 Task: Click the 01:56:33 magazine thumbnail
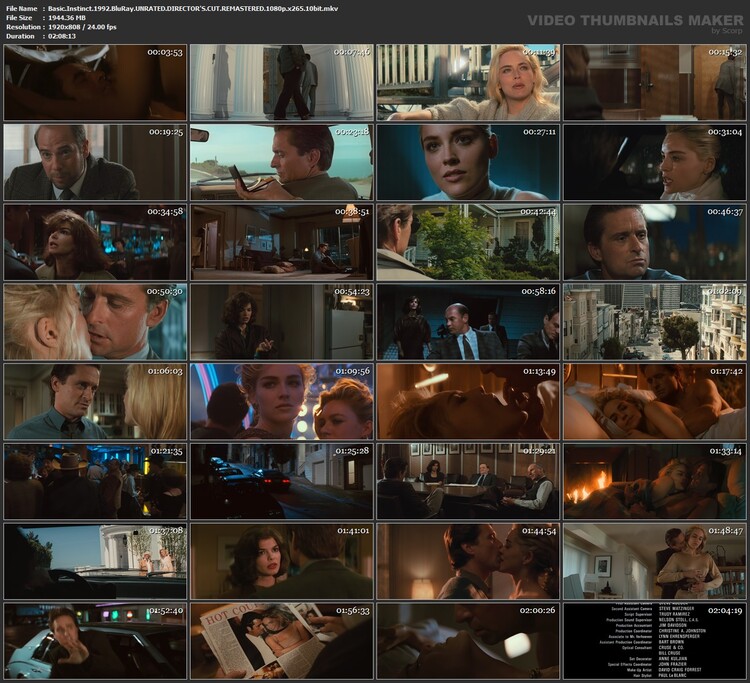coord(281,640)
